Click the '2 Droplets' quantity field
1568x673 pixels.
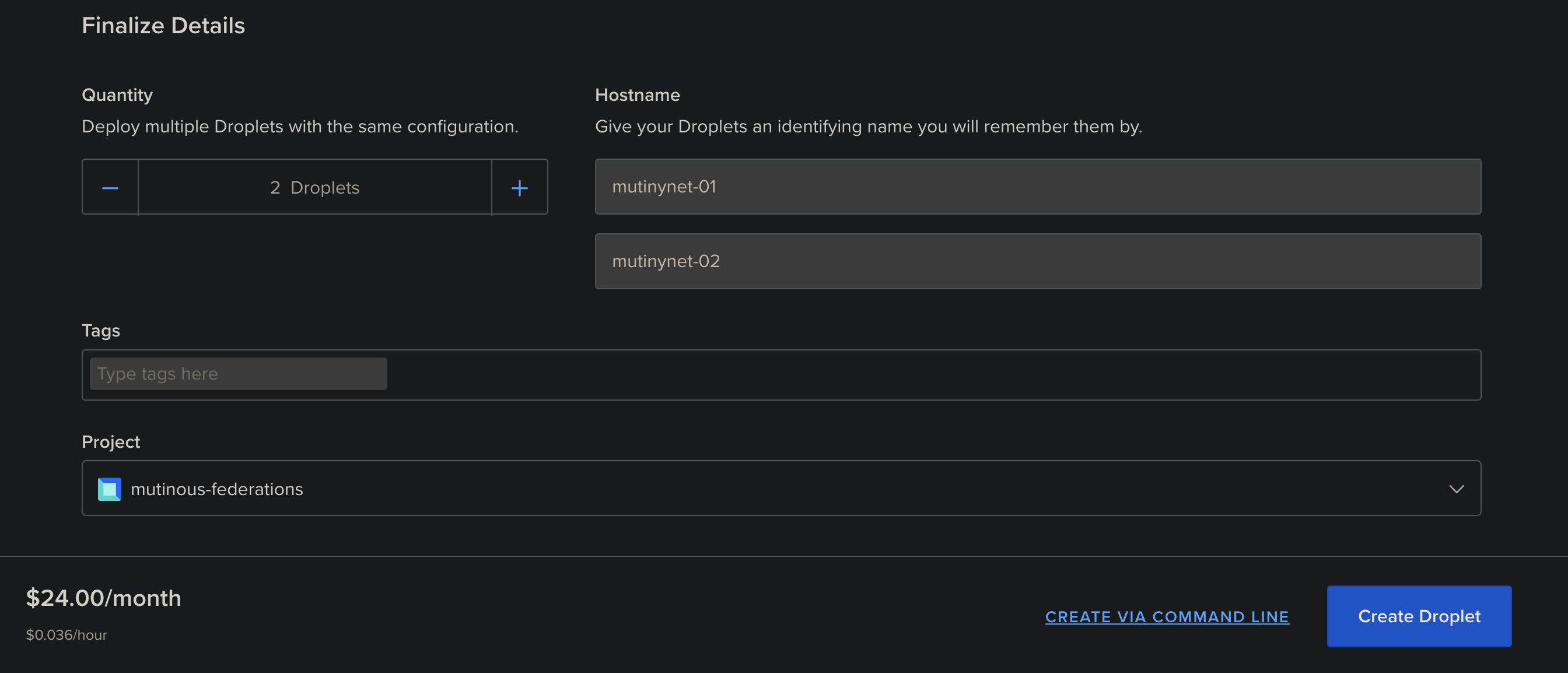coord(314,187)
